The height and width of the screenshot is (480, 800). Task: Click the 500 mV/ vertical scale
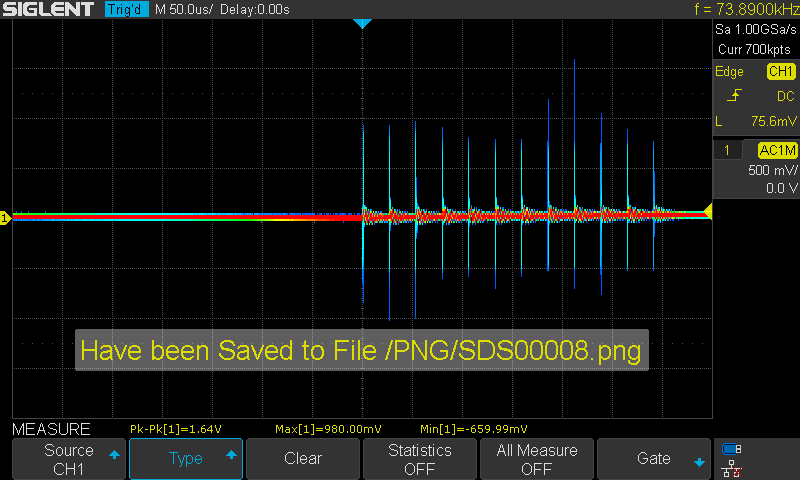(772, 170)
